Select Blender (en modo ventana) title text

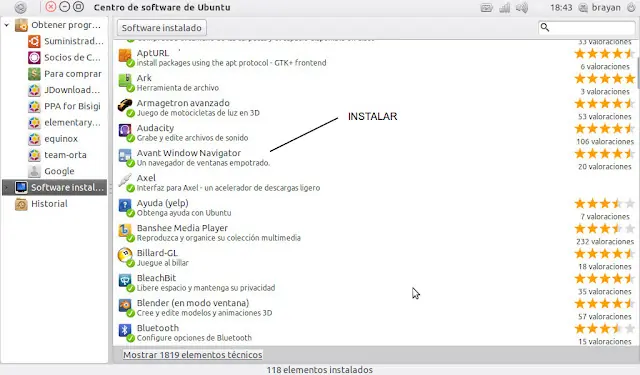tap(193, 303)
